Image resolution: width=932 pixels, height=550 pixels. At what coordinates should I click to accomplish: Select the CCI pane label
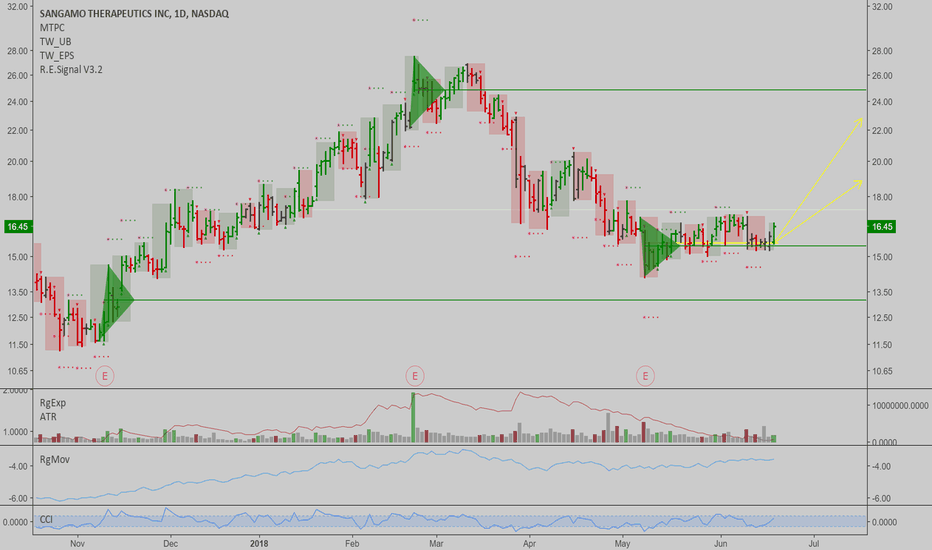click(x=46, y=519)
